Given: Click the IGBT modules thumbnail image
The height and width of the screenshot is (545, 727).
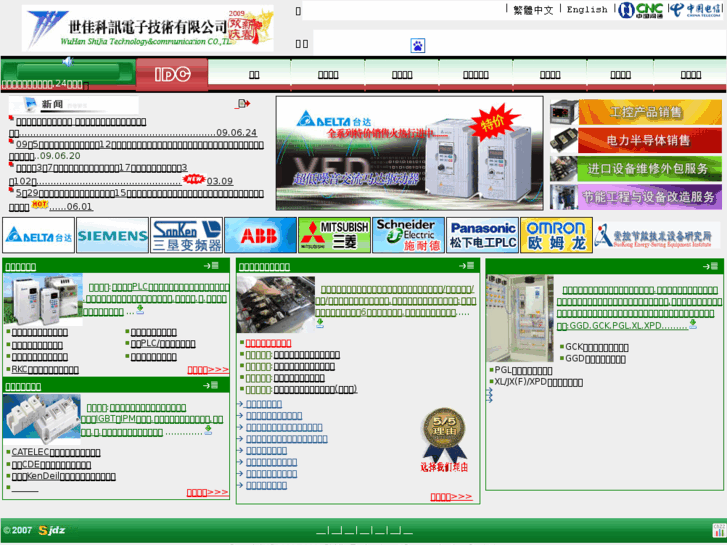Looking at the screenshot, I should [x=42, y=417].
